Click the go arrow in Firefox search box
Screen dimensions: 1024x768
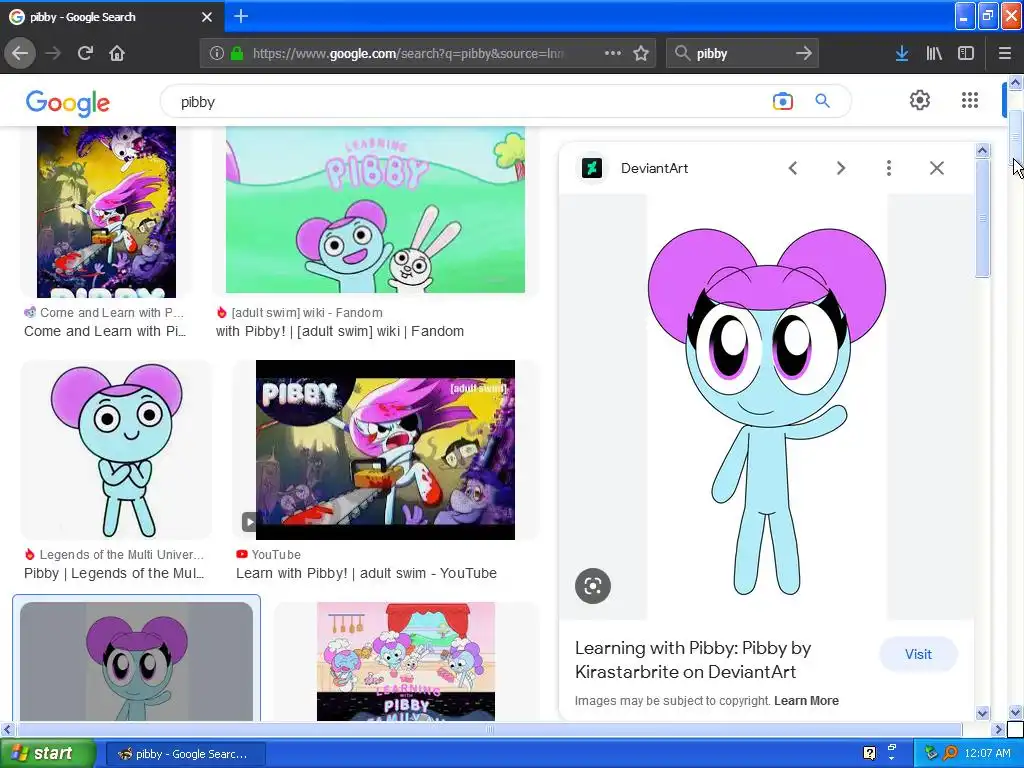coord(804,54)
